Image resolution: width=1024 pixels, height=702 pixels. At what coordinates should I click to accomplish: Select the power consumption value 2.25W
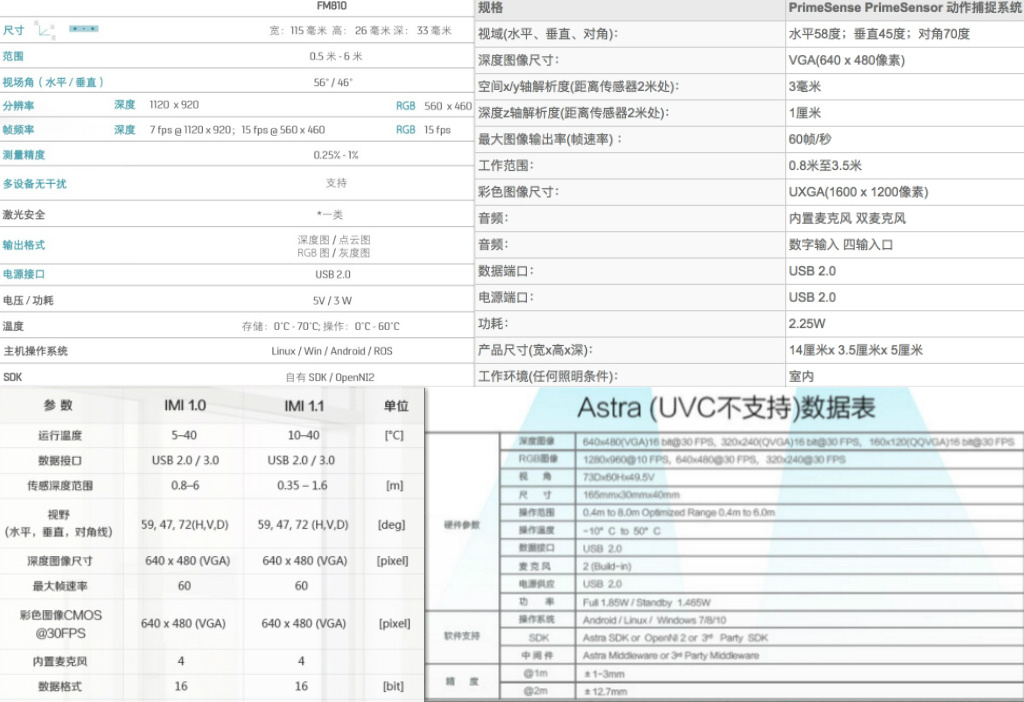(x=807, y=323)
